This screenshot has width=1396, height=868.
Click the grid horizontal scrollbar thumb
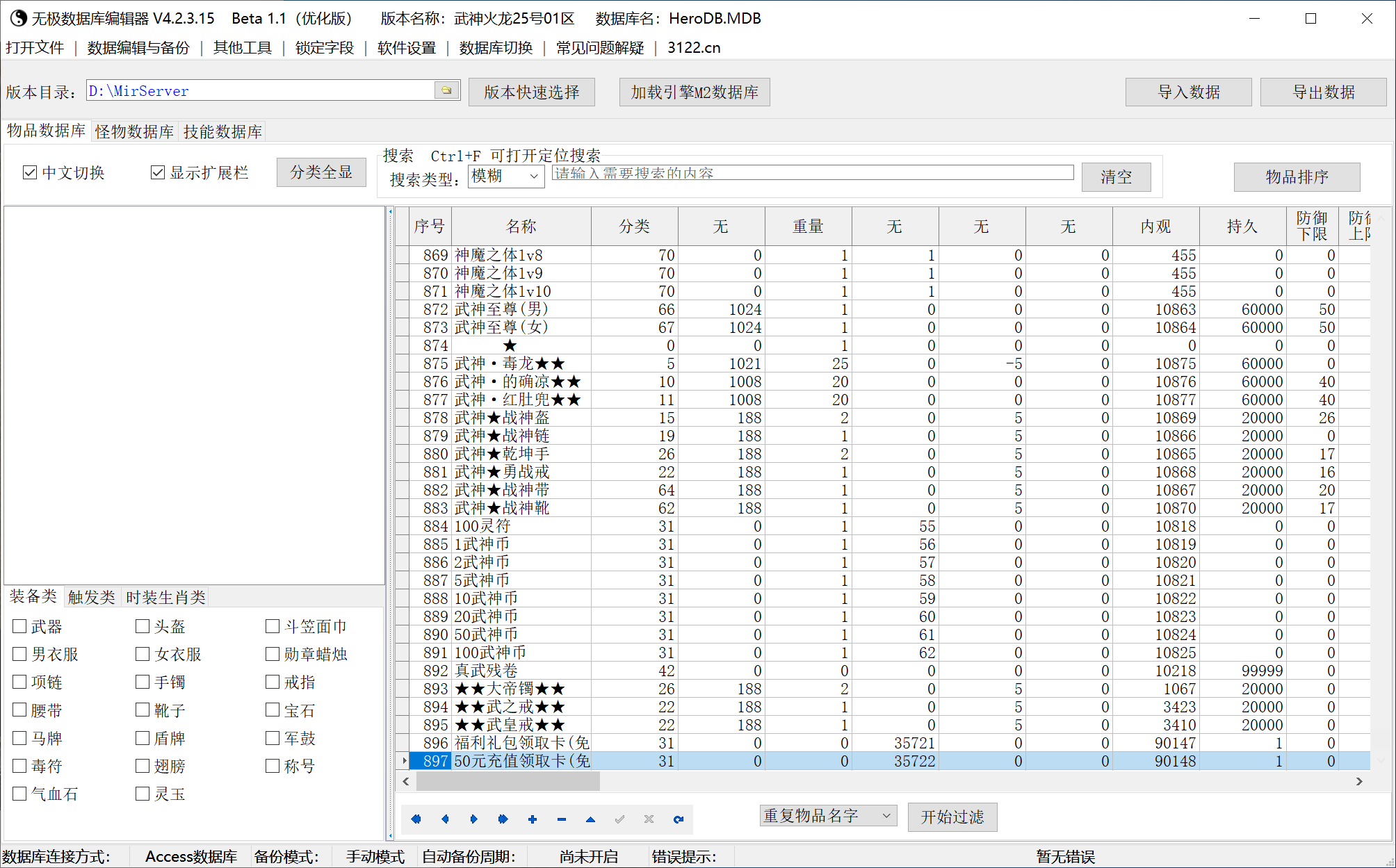coord(508,782)
